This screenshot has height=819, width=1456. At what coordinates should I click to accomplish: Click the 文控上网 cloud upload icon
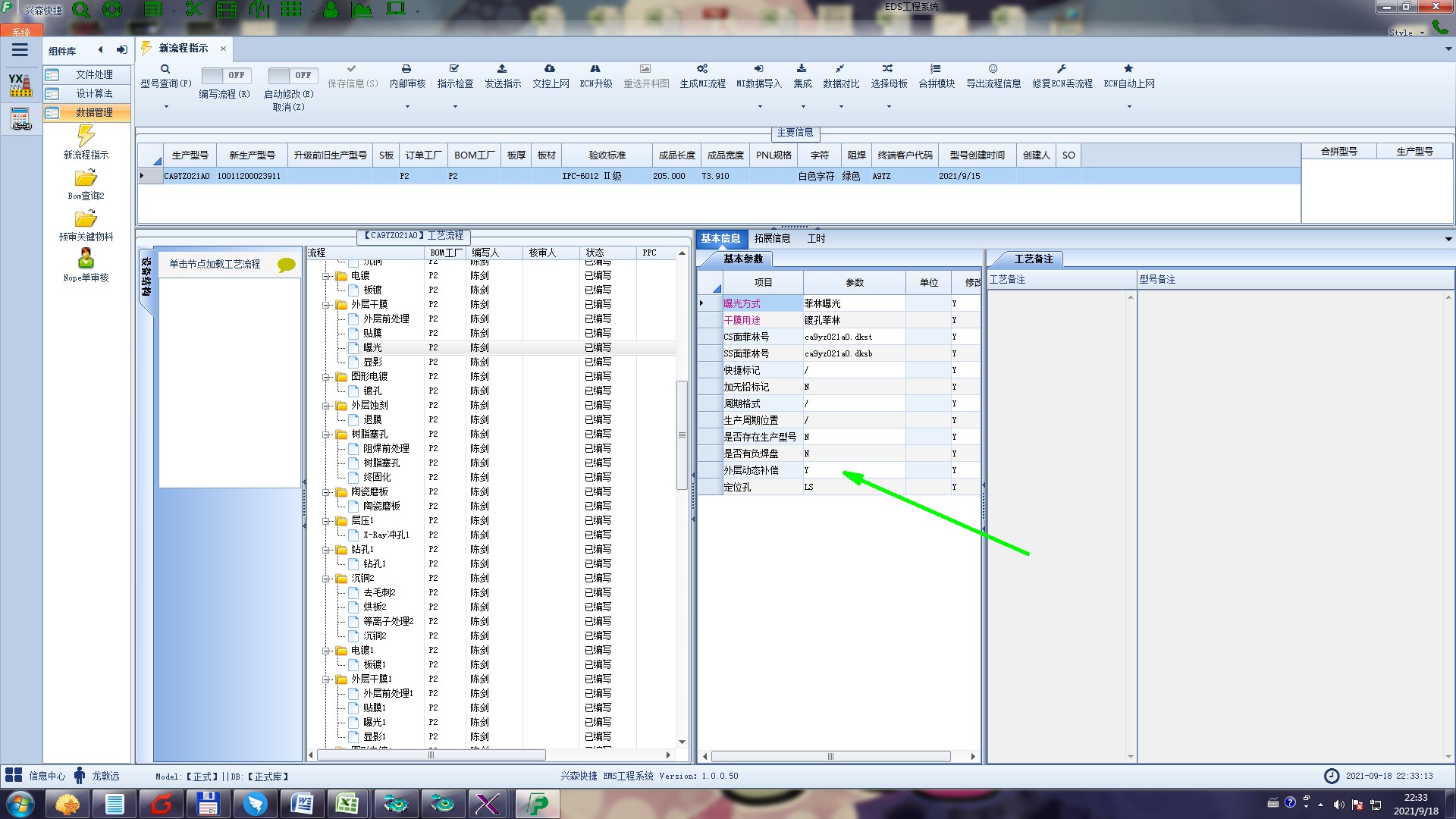(x=550, y=69)
